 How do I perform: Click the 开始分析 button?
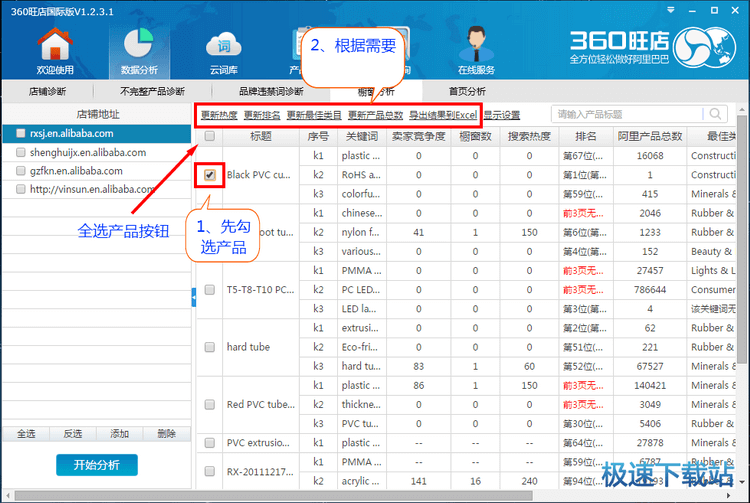(97, 465)
